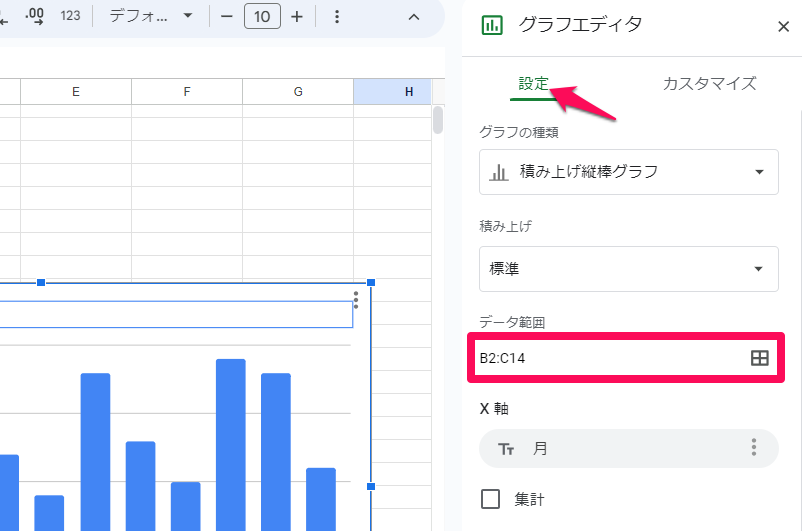This screenshot has height=531, width=802.
Task: Select column G header
Action: point(298,92)
